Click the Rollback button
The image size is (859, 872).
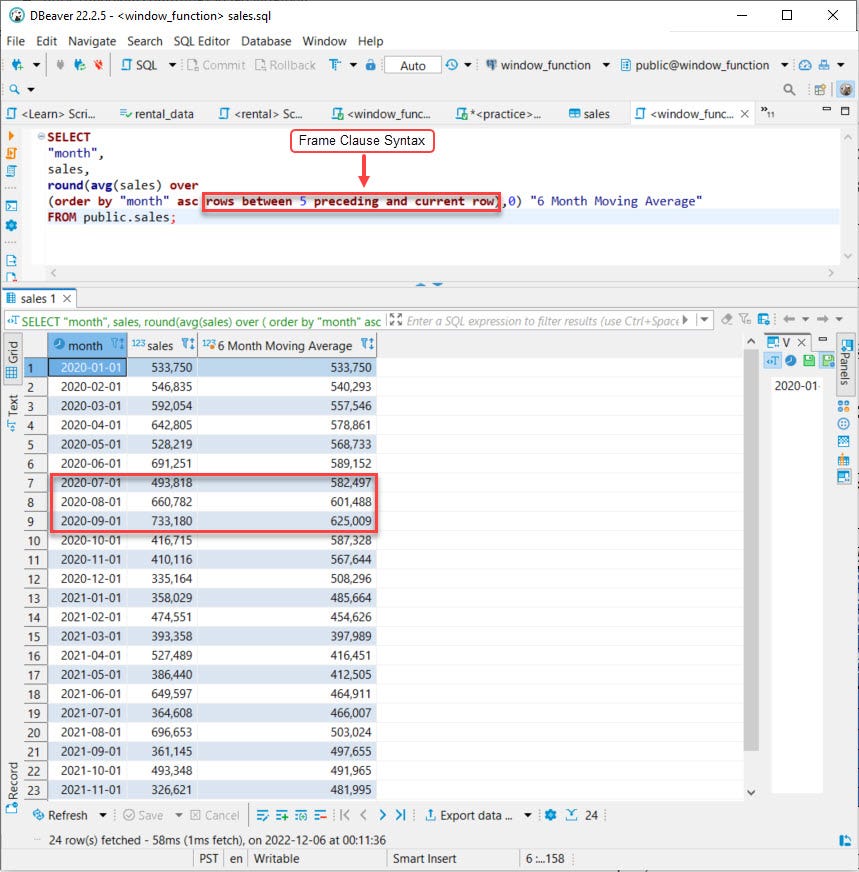tap(285, 65)
